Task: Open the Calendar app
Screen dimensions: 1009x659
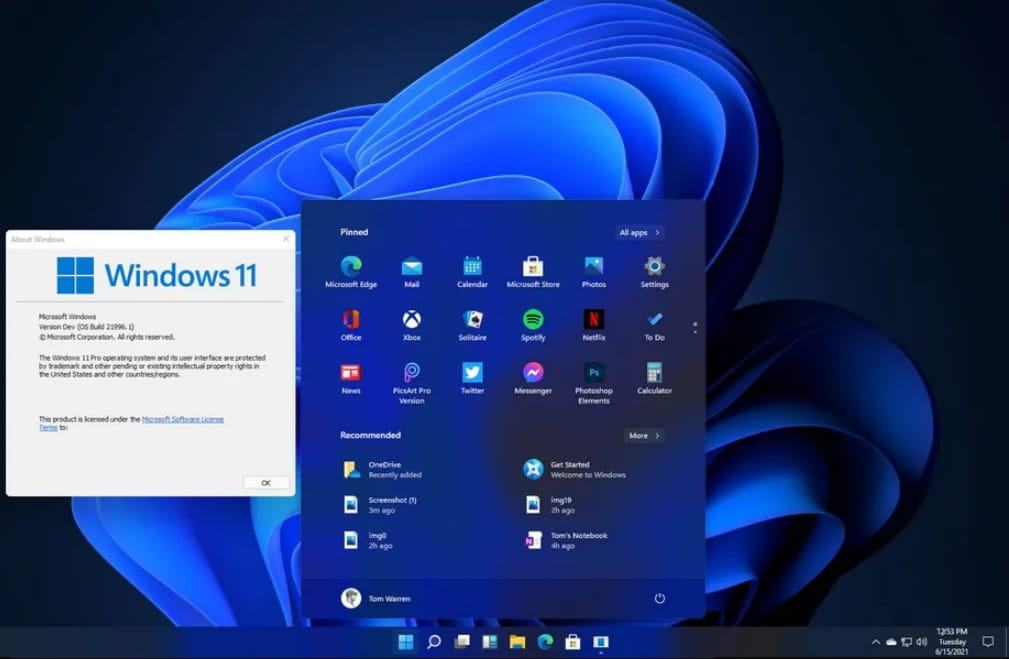Action: (x=472, y=265)
